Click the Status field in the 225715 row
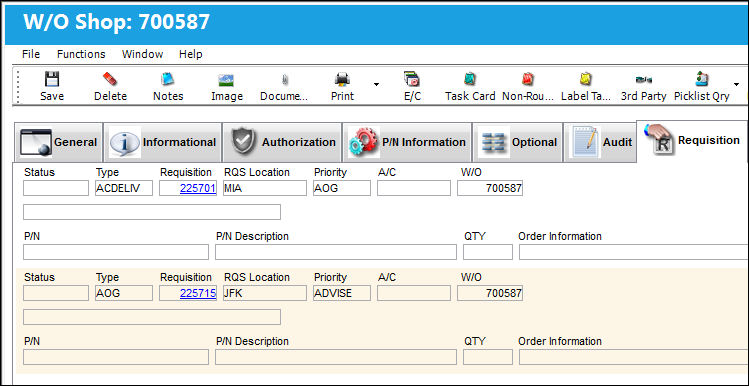The height and width of the screenshot is (386, 749). pos(56,293)
